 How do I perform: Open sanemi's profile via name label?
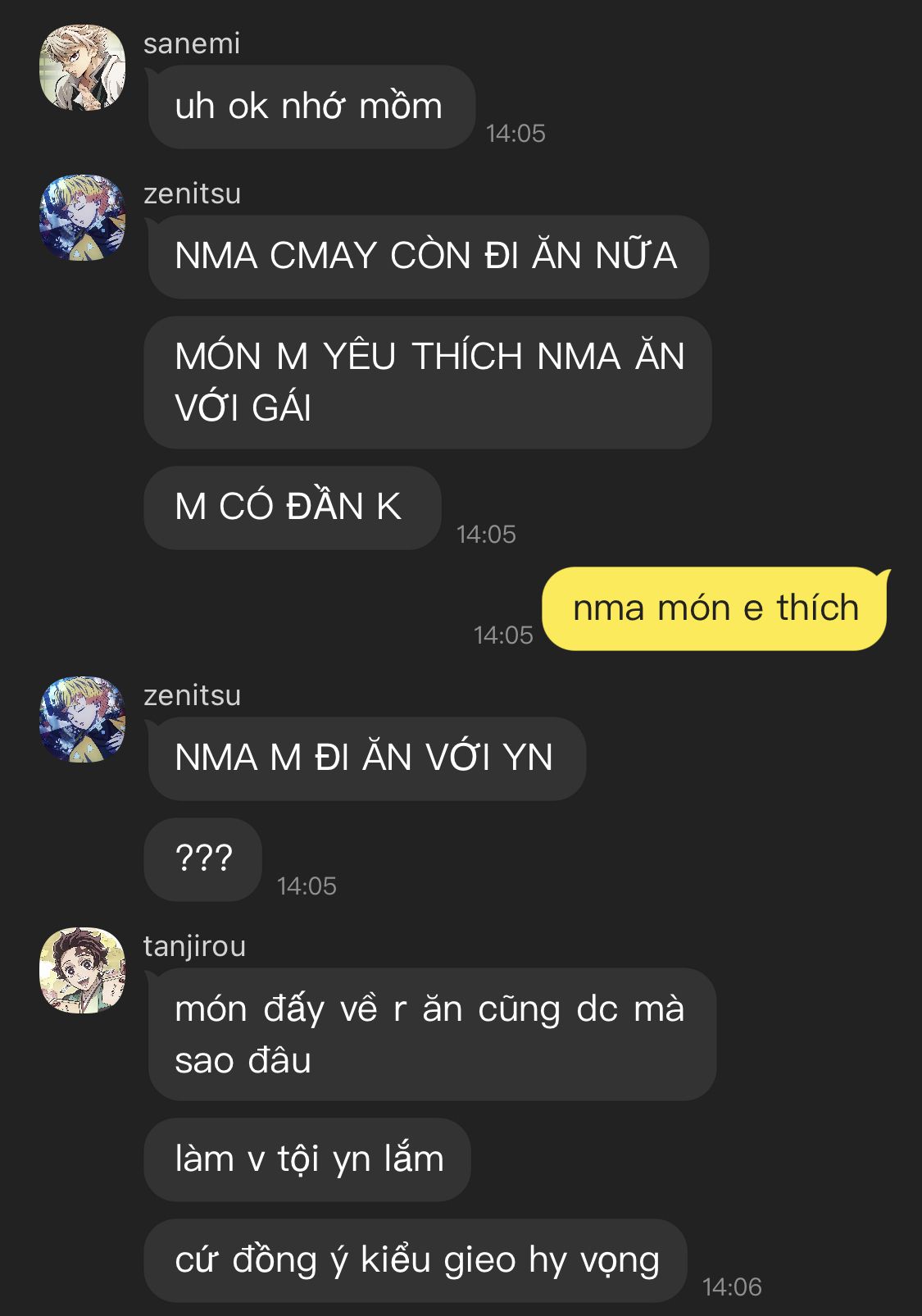192,43
